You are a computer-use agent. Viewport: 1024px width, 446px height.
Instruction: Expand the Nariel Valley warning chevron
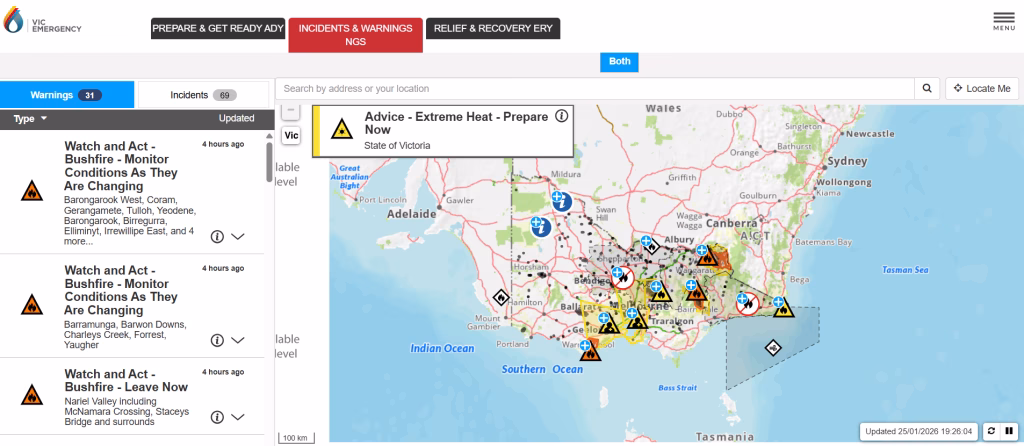pos(238,417)
